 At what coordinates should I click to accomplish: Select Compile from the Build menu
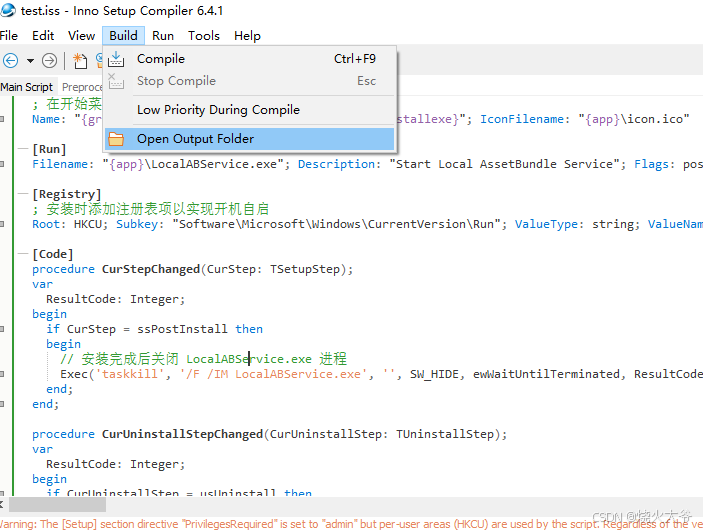250,59
